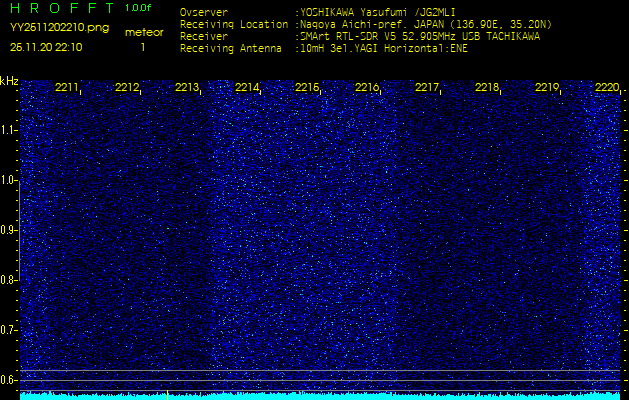This screenshot has width=629, height=400.
Task: Click the 2220 time marker
Action: pos(607,87)
